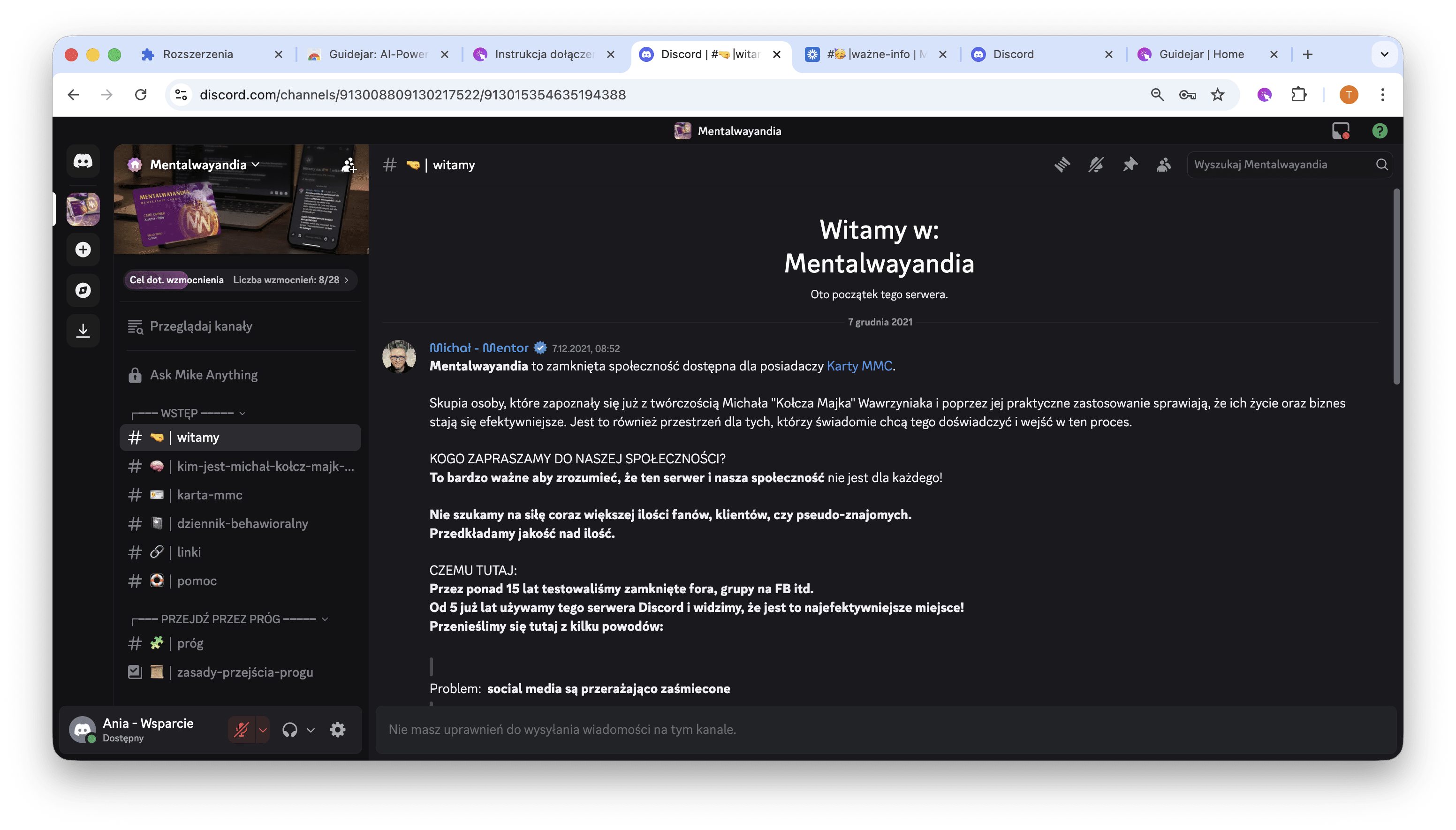Open Chrome three-dot menu
This screenshot has height=830, width=1456.
pyautogui.click(x=1382, y=95)
